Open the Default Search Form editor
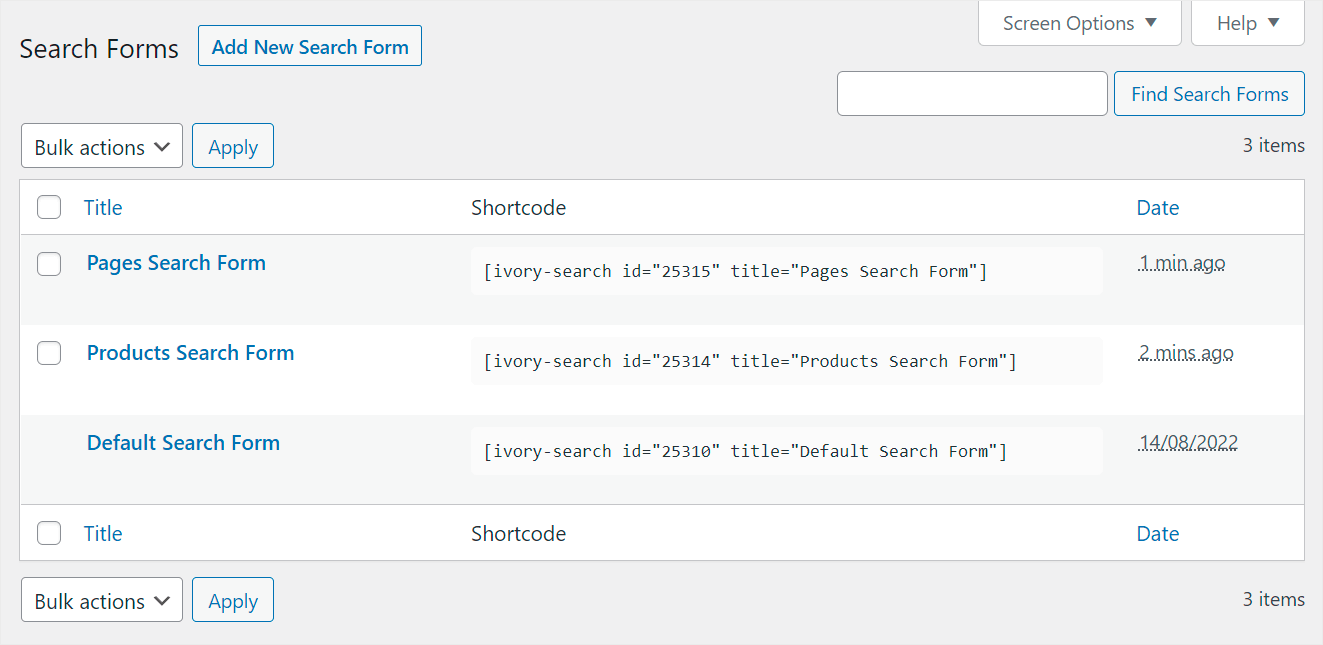1323x645 pixels. click(x=183, y=442)
